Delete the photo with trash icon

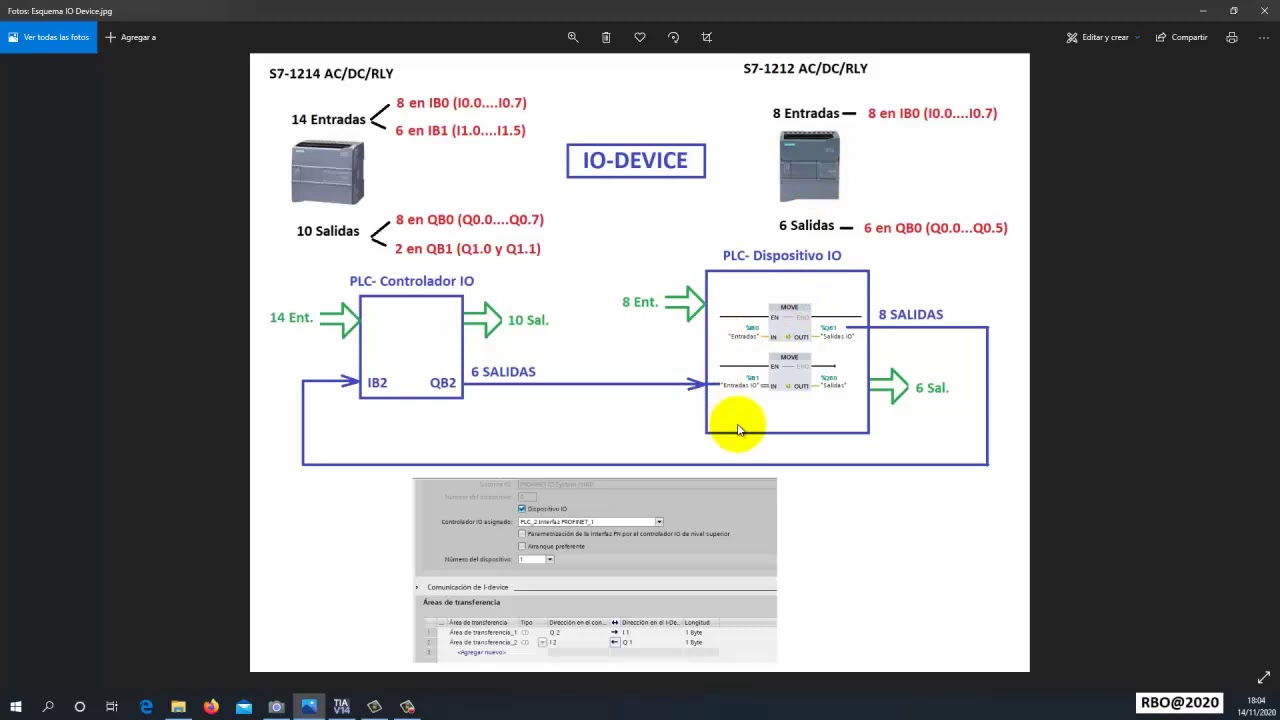tap(606, 37)
